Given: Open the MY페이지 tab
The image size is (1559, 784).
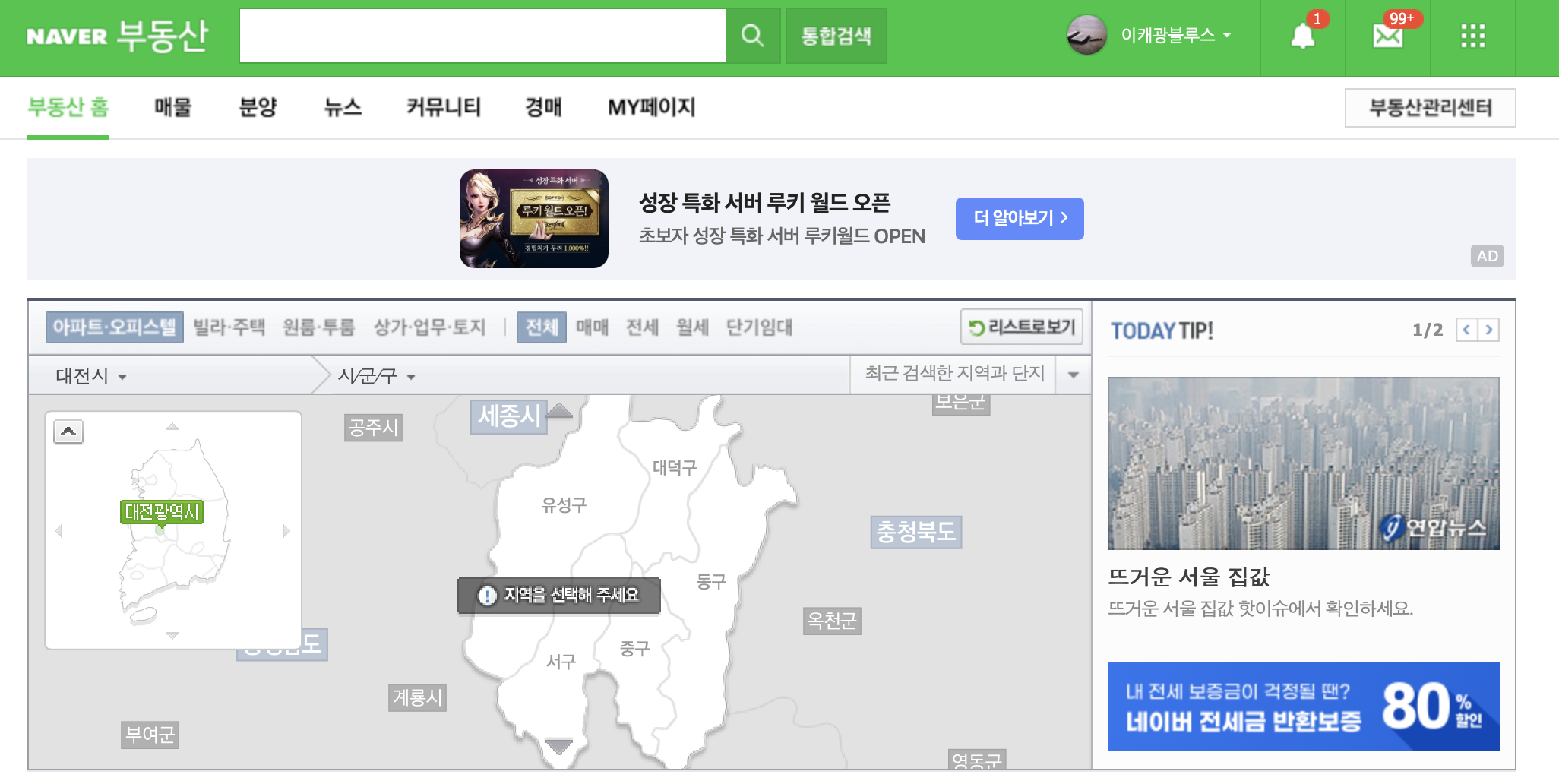Looking at the screenshot, I should [652, 107].
